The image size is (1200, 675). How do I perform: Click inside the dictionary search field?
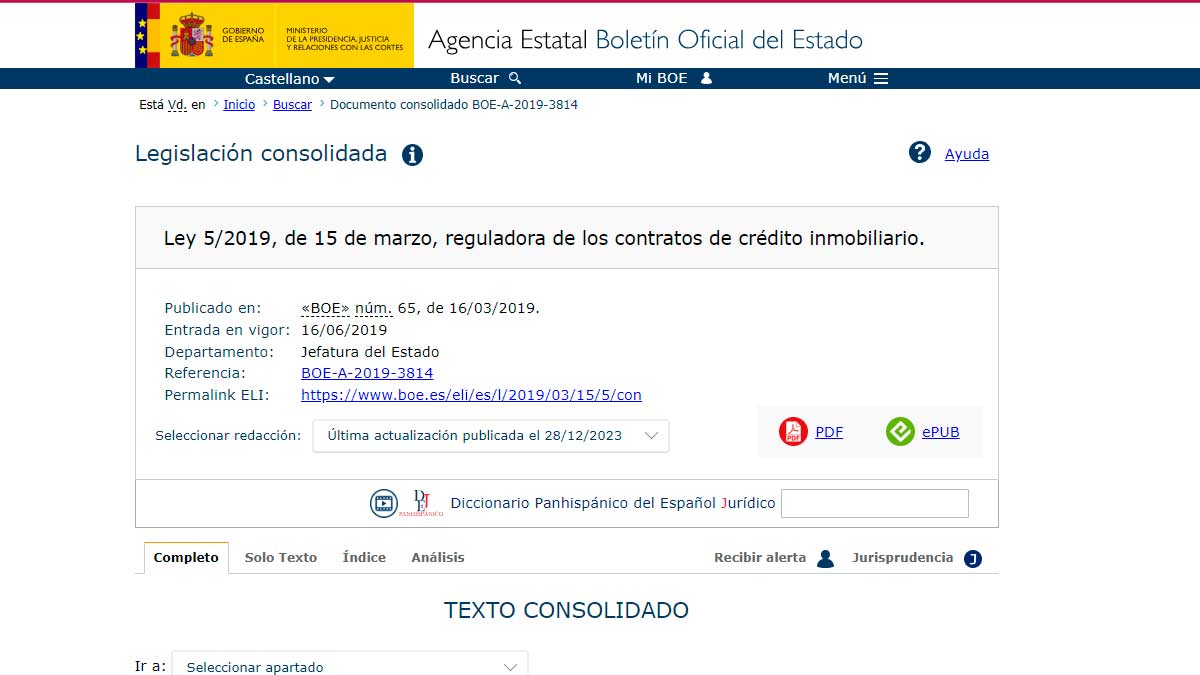pos(874,503)
